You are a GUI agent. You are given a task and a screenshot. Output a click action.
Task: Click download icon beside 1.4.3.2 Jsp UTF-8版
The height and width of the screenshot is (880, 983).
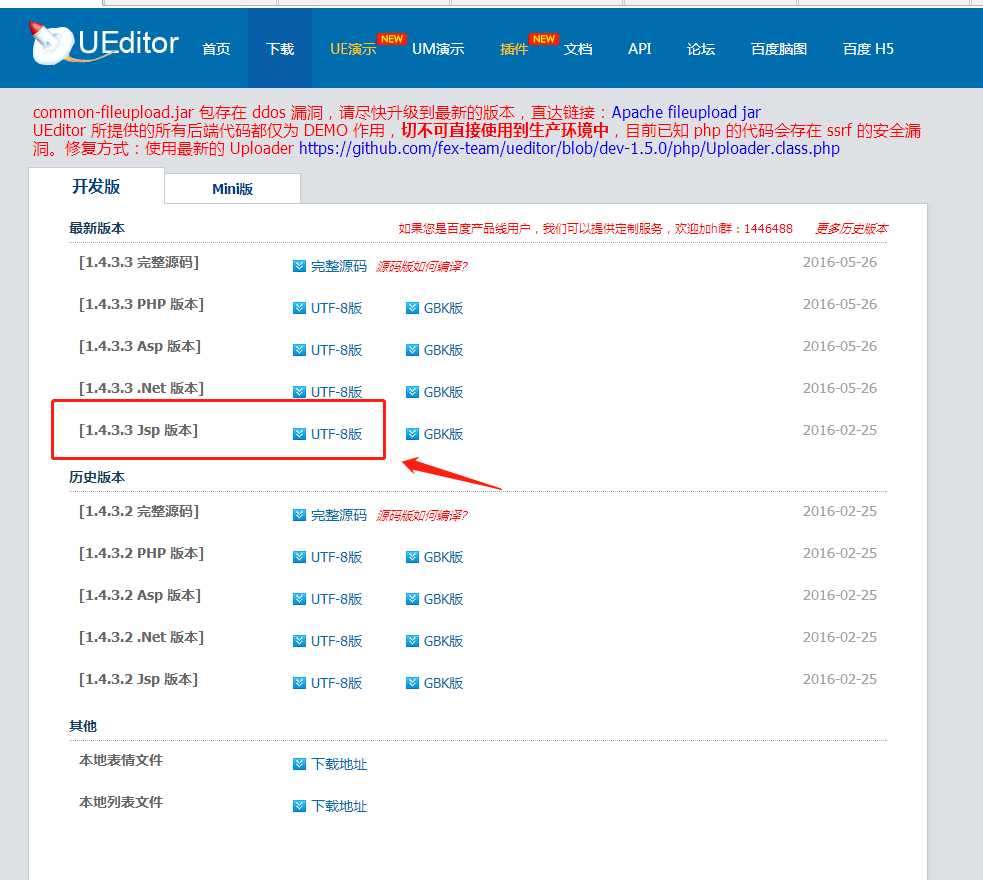pyautogui.click(x=299, y=683)
